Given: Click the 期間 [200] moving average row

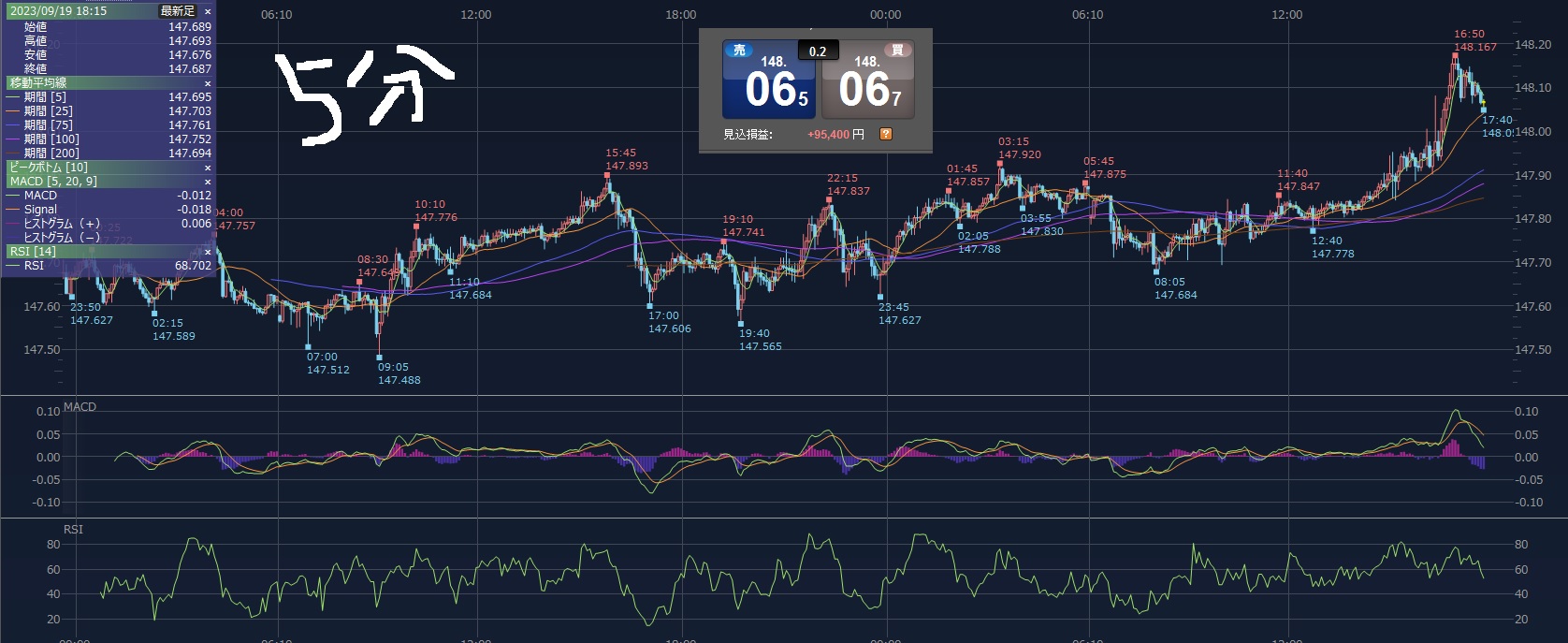Looking at the screenshot, I should point(109,153).
